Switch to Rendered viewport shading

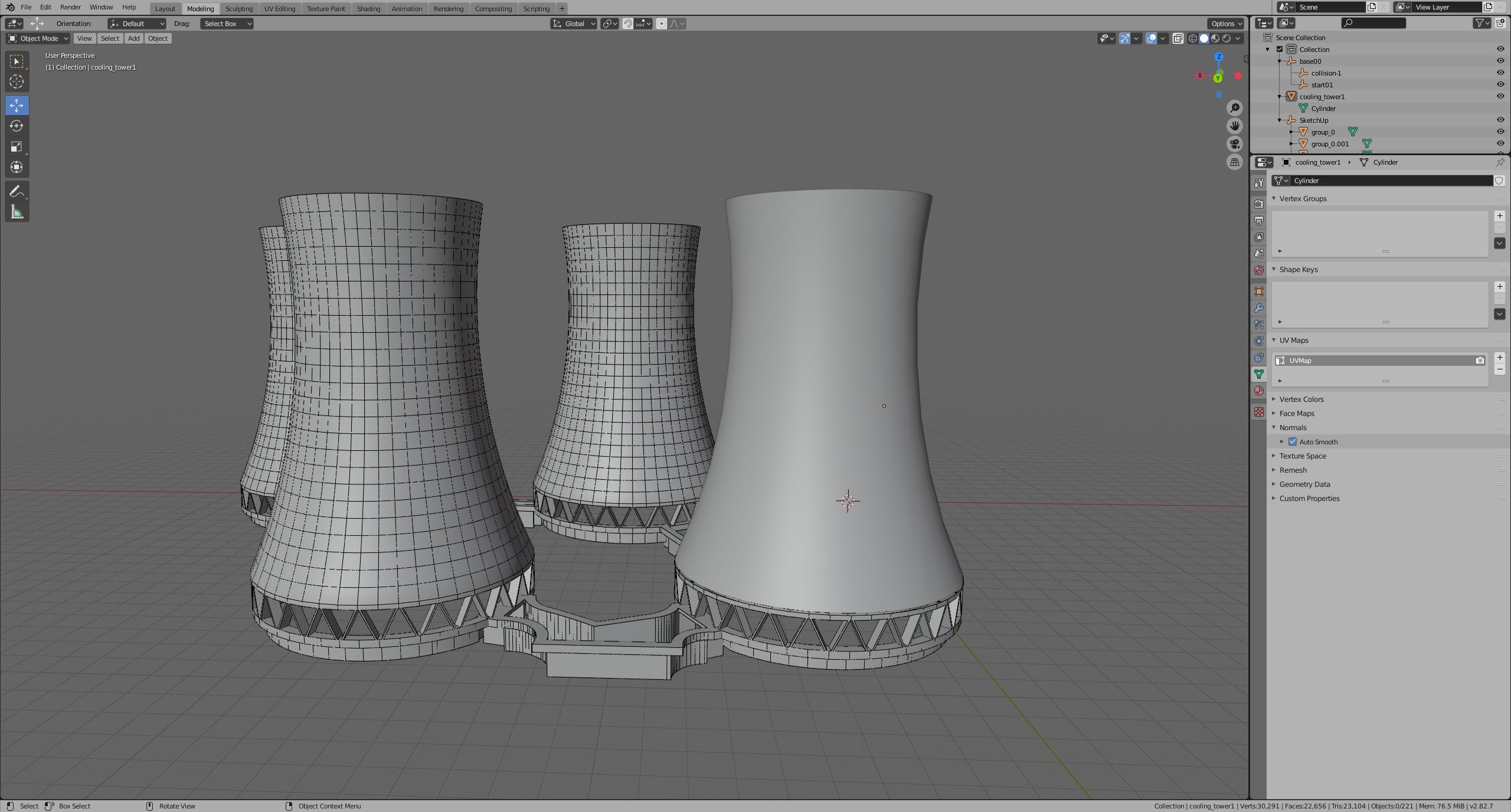pos(1227,38)
